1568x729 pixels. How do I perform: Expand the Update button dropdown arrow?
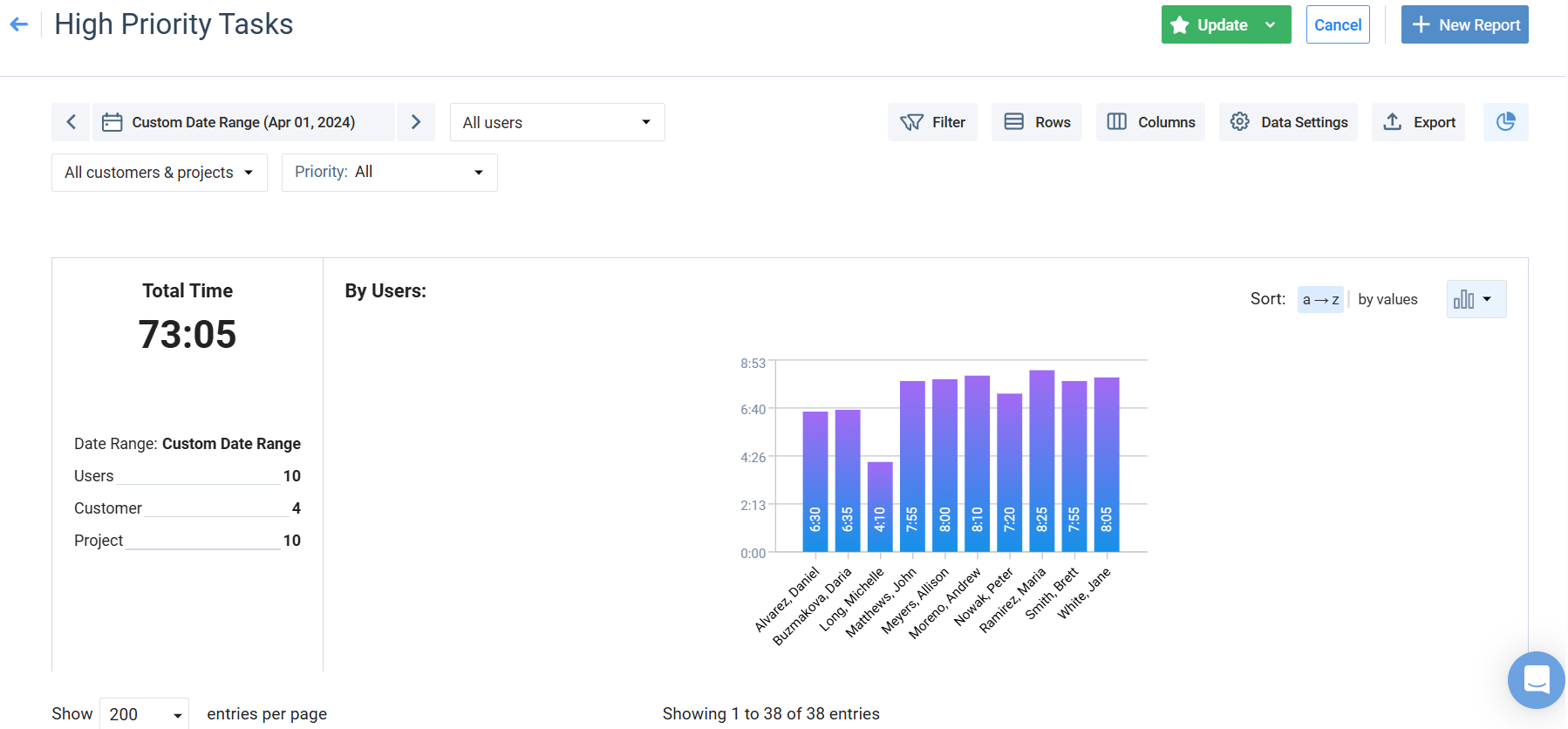click(1271, 25)
